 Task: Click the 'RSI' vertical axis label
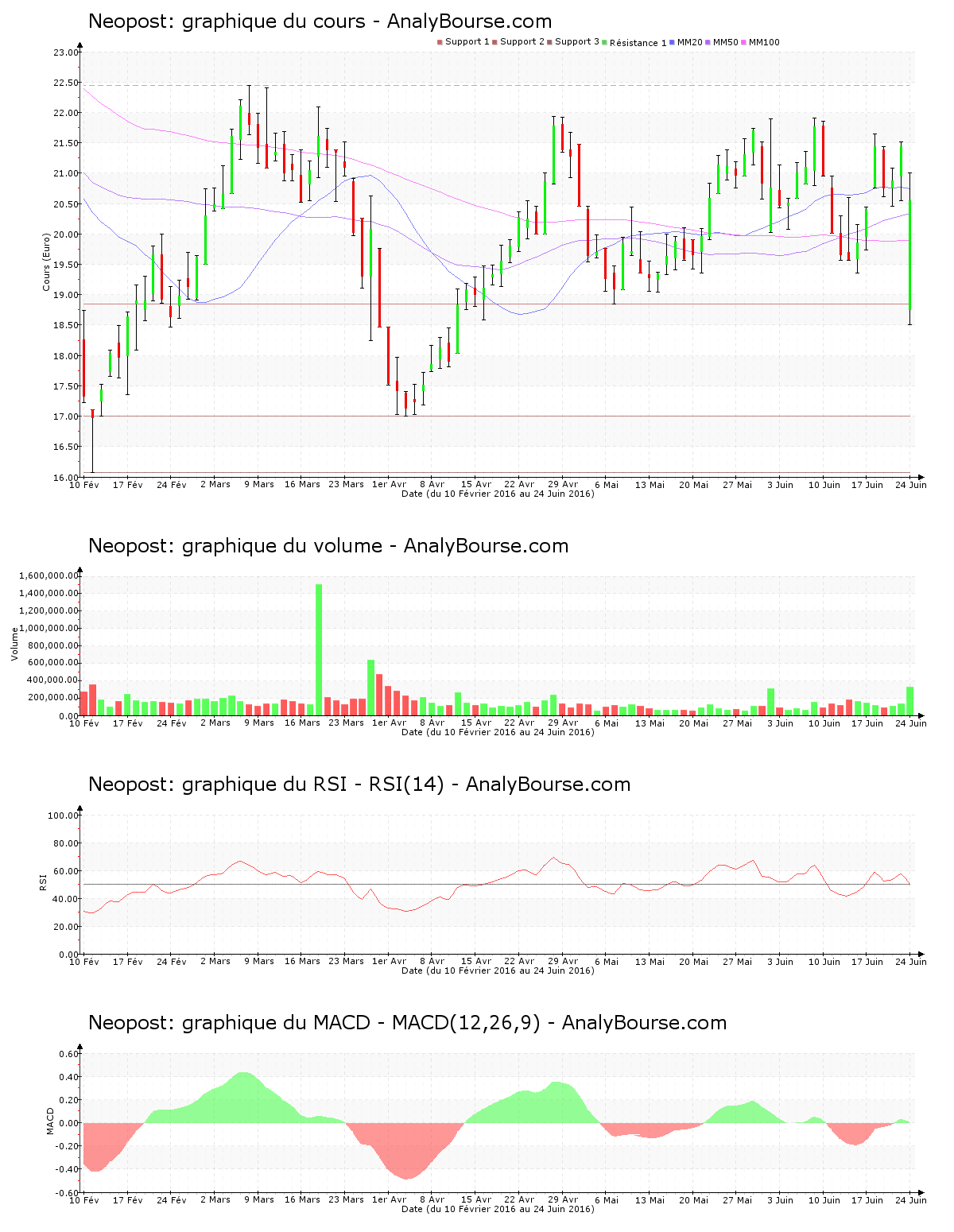click(x=43, y=881)
